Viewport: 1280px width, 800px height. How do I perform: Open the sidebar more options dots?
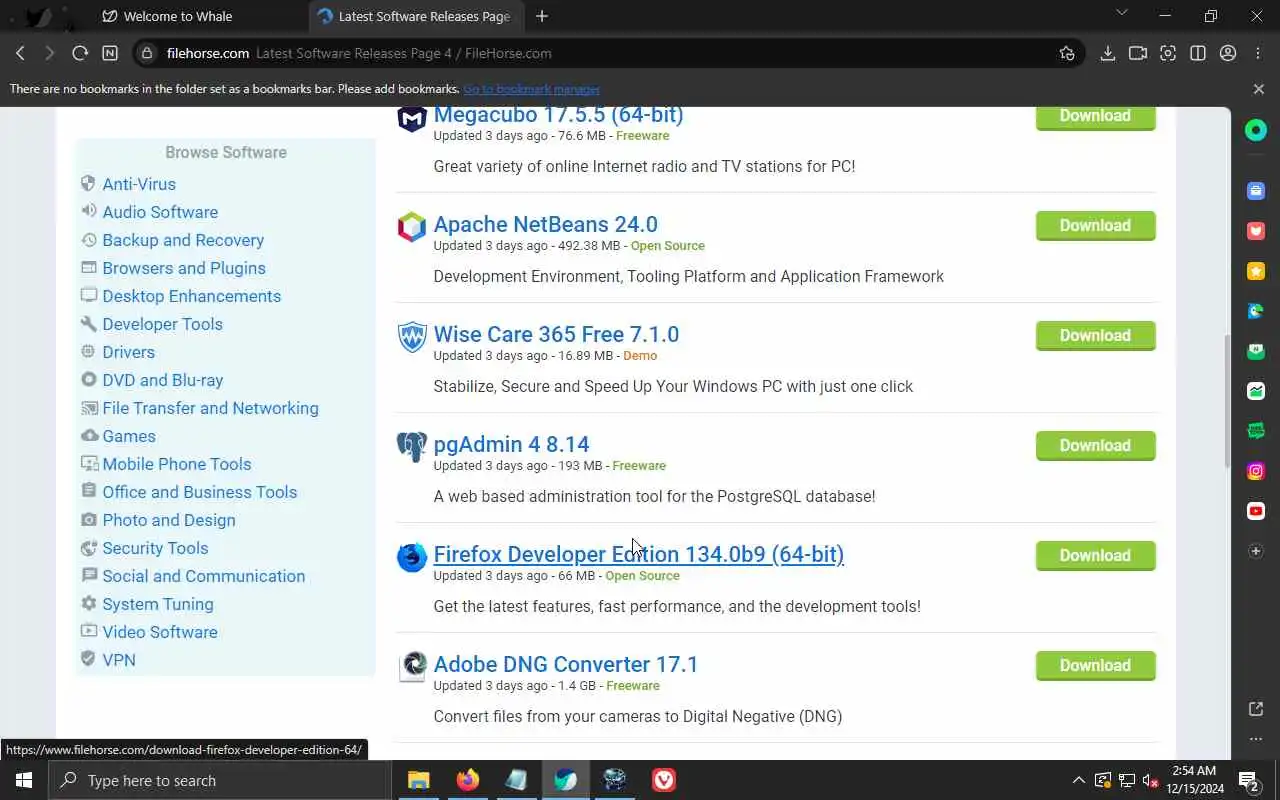click(x=1256, y=739)
